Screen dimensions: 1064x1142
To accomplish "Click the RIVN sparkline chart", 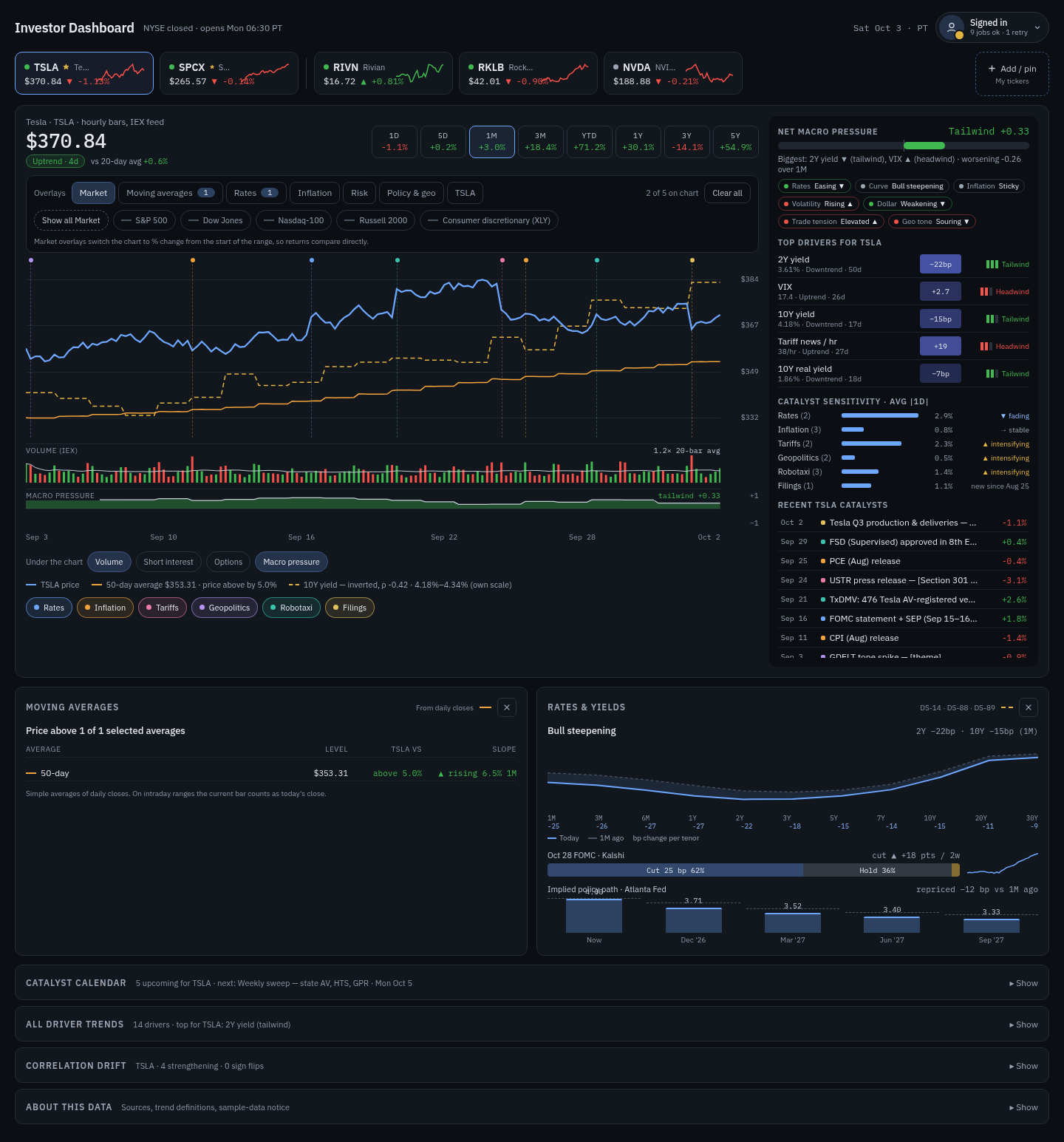I will 420,72.
